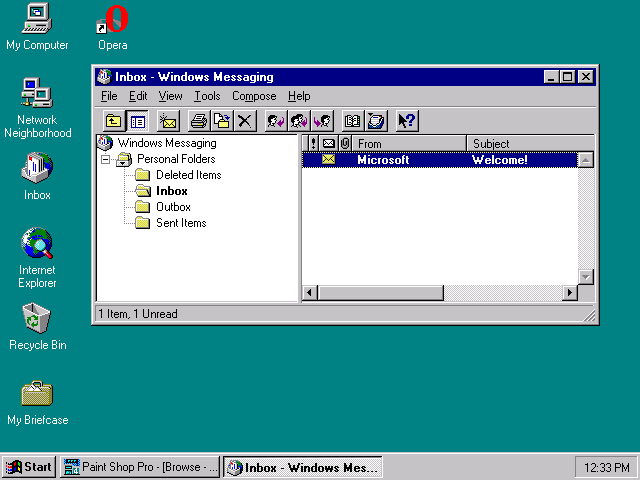640x480 pixels.
Task: Open the Edit menu
Action: click(x=138, y=96)
